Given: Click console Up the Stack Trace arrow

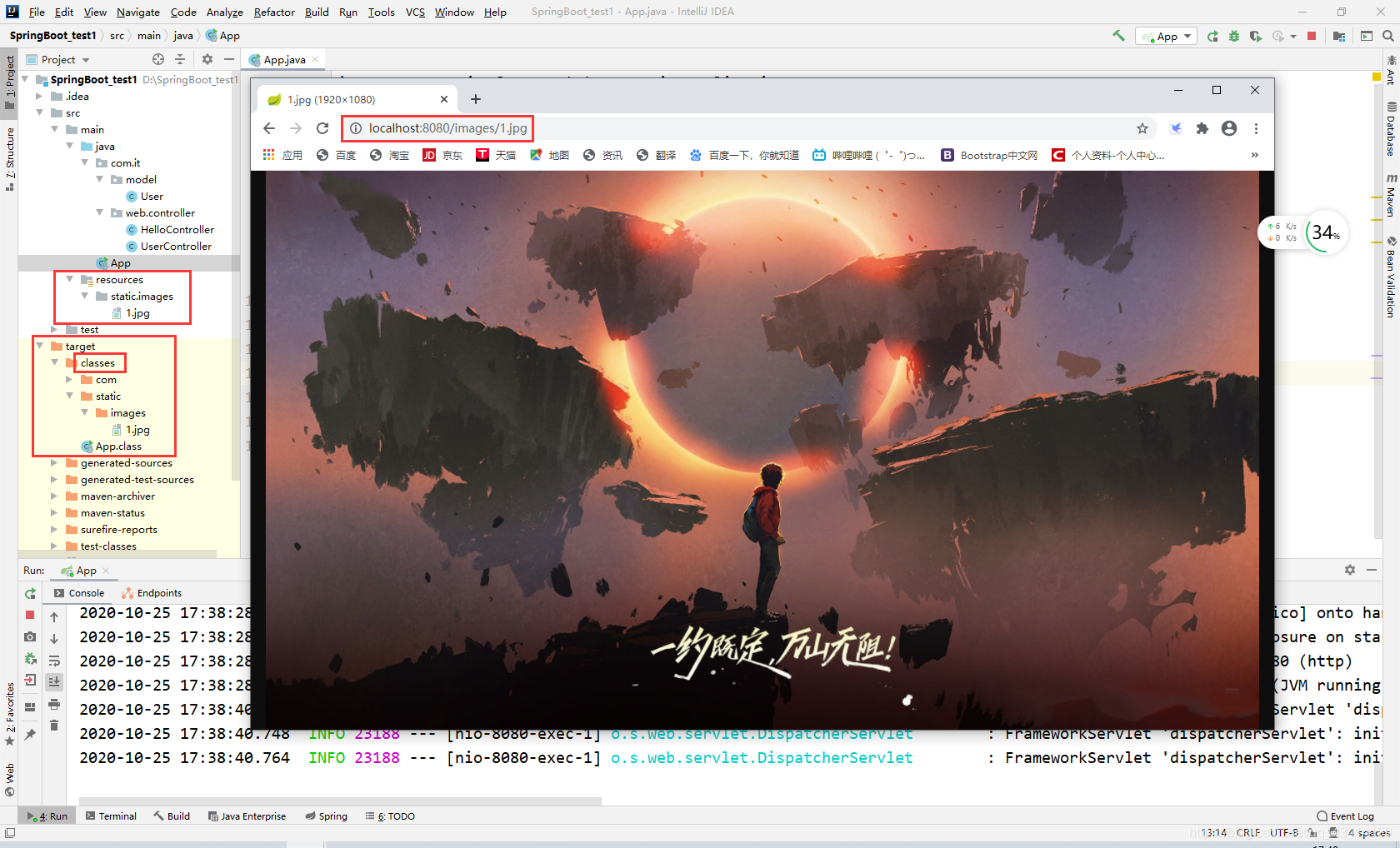Looking at the screenshot, I should pyautogui.click(x=54, y=617).
